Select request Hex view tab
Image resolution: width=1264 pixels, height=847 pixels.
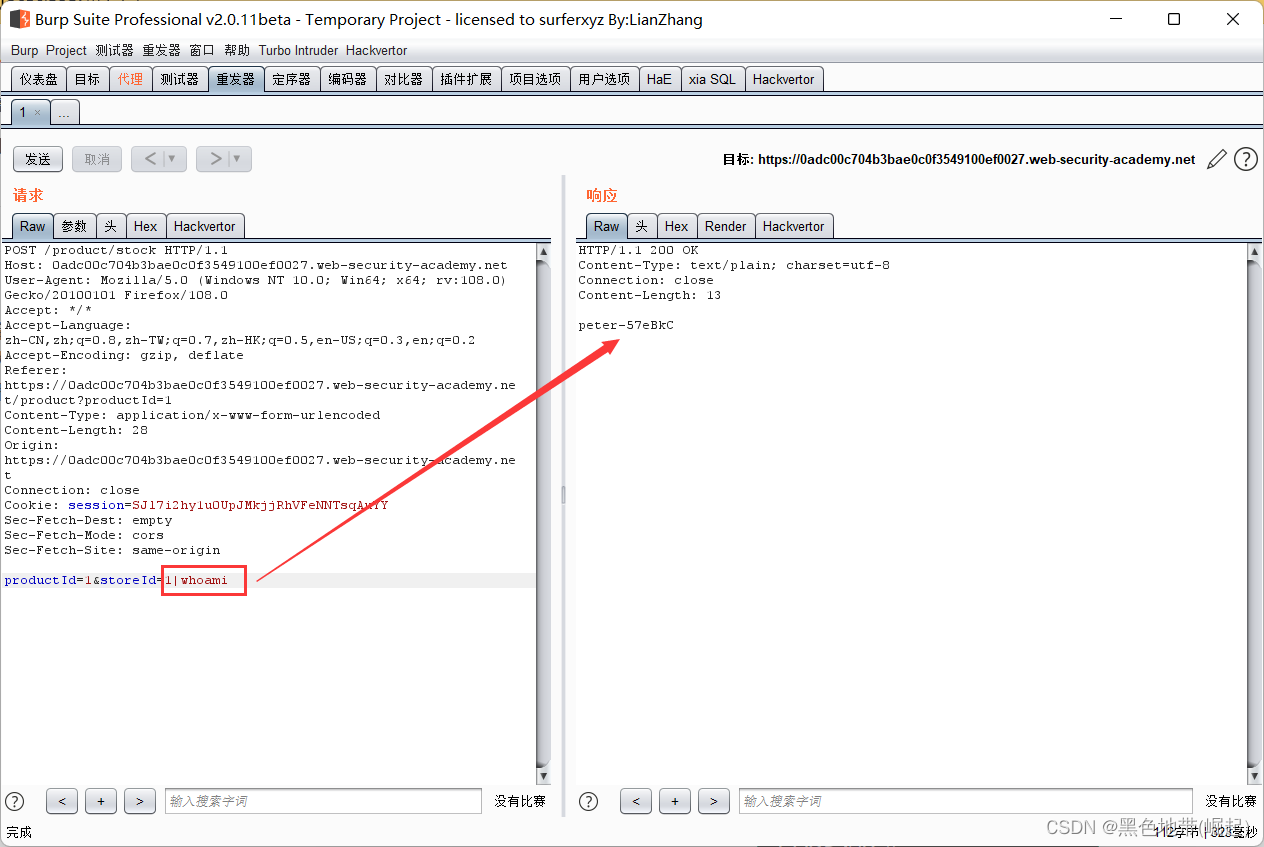pos(146,226)
